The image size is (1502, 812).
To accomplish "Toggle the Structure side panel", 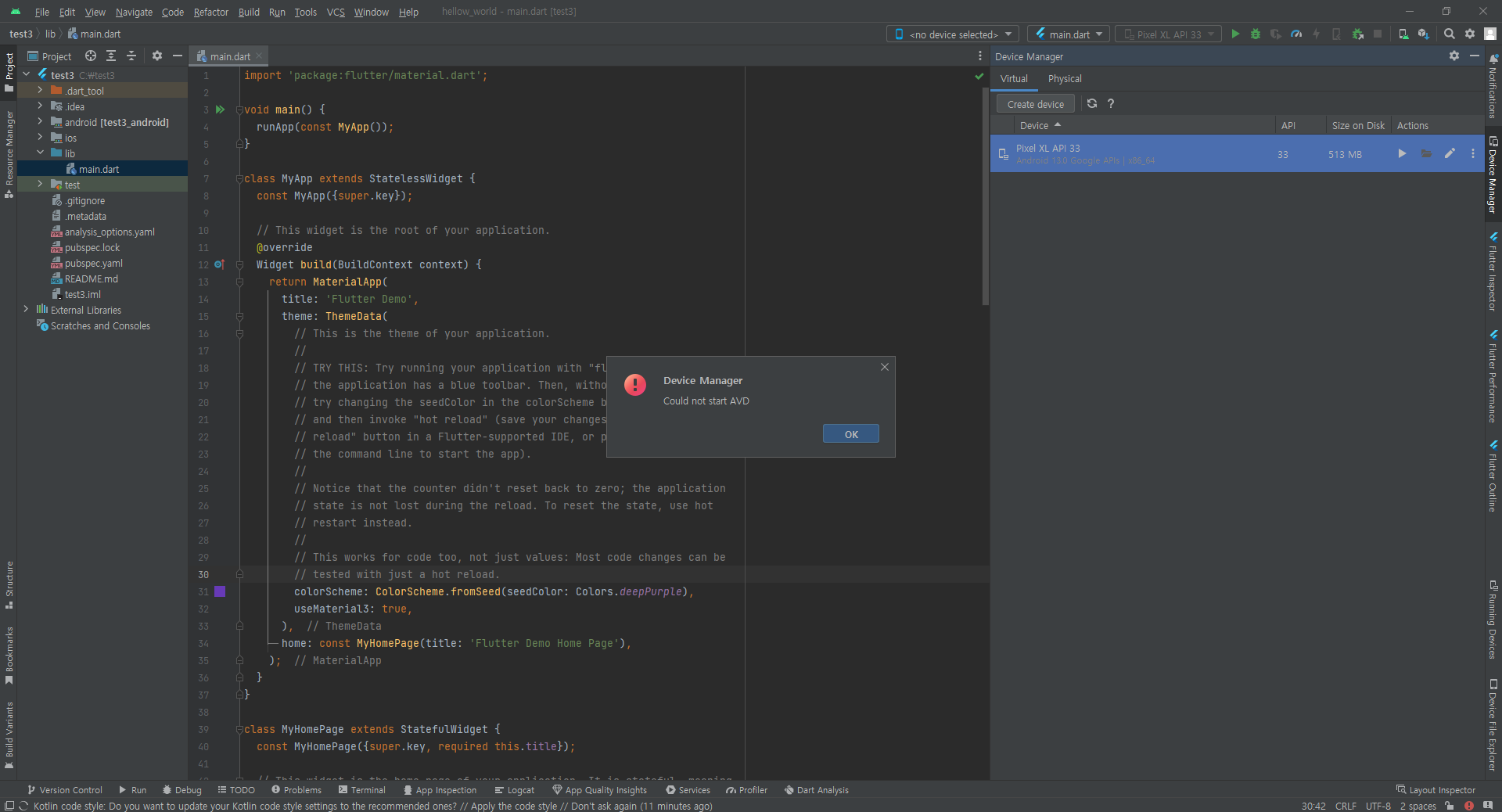I will [9, 585].
